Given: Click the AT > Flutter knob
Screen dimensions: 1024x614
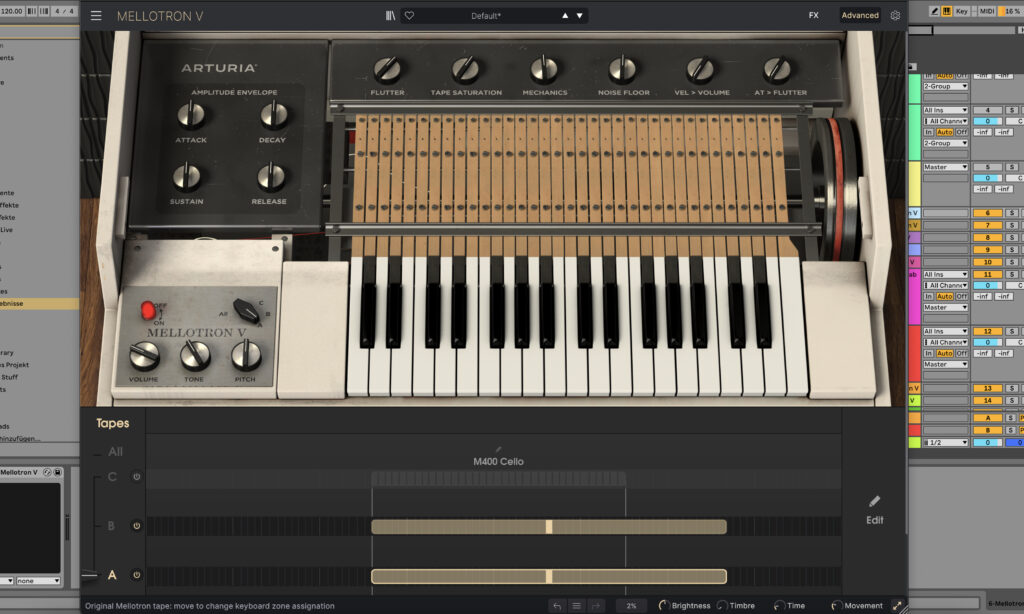Looking at the screenshot, I should (777, 69).
